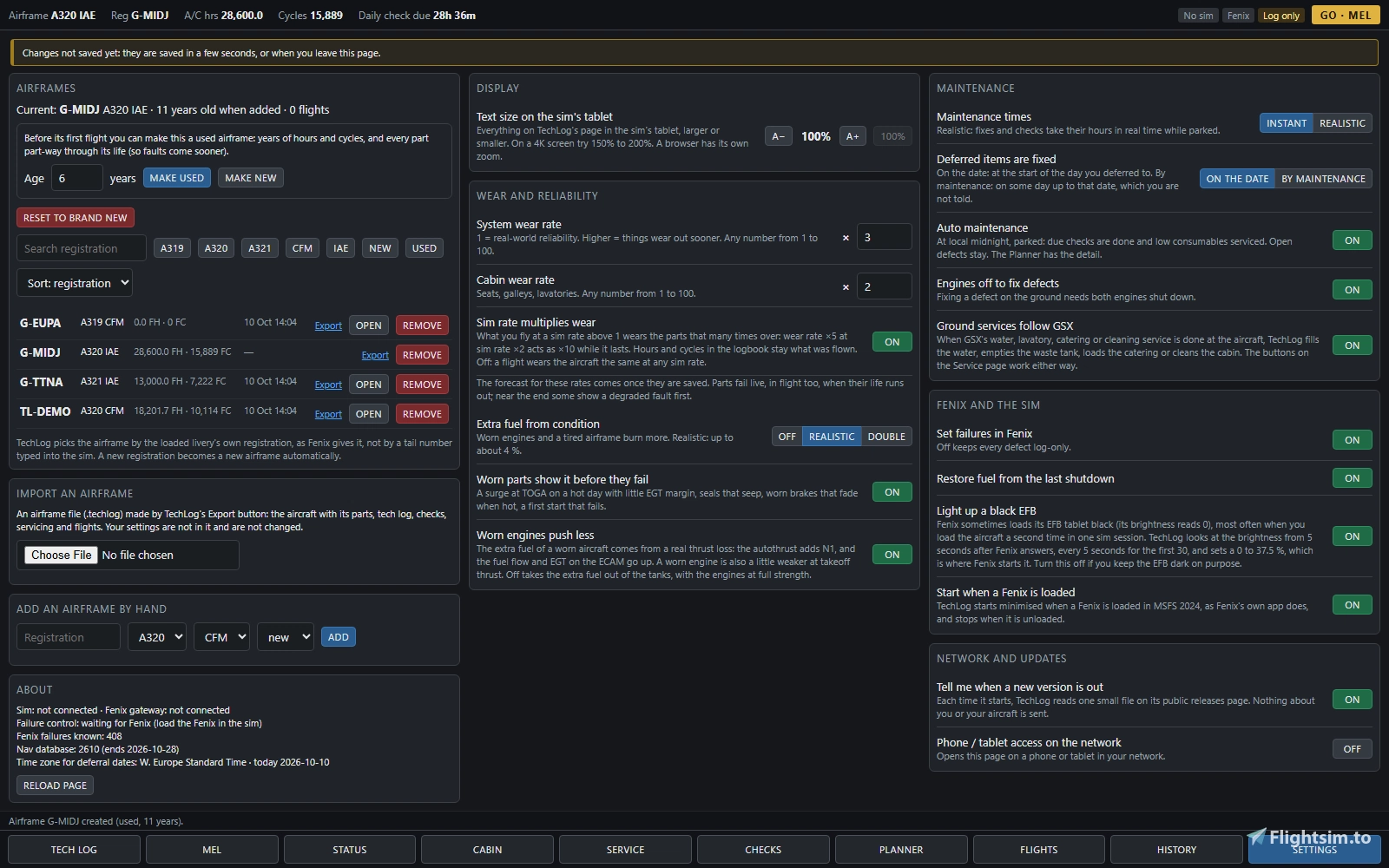Click RESET TO BRAND NEW button
This screenshot has width=1389, height=868.
(76, 218)
